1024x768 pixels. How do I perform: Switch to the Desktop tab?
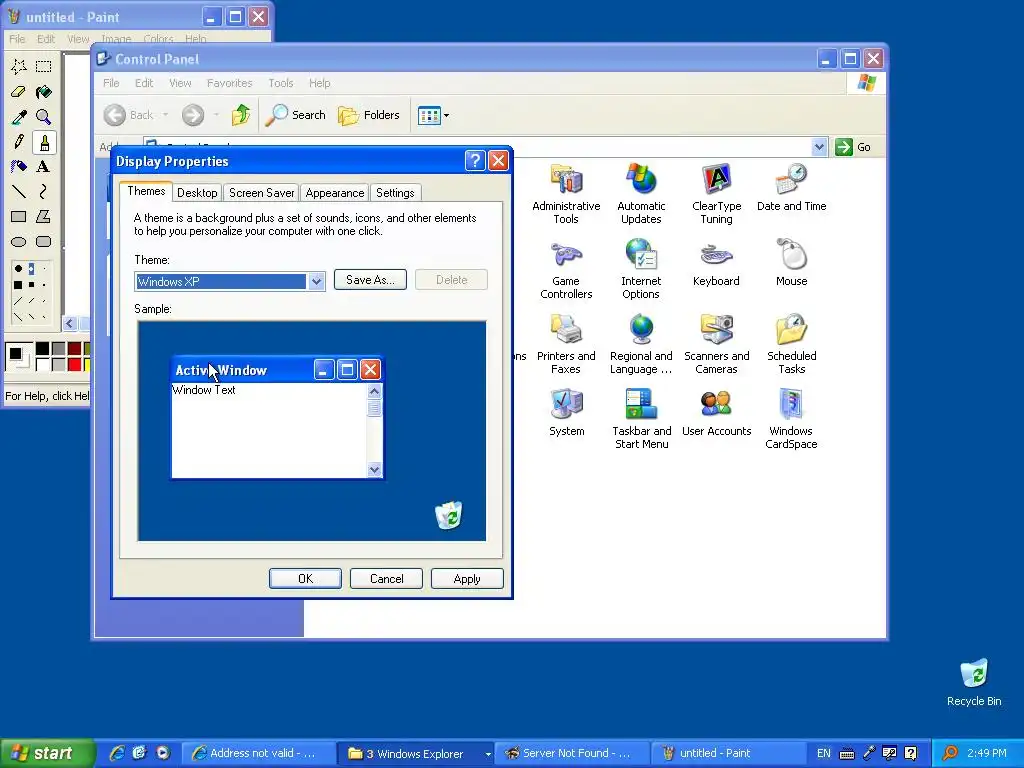[x=197, y=193]
